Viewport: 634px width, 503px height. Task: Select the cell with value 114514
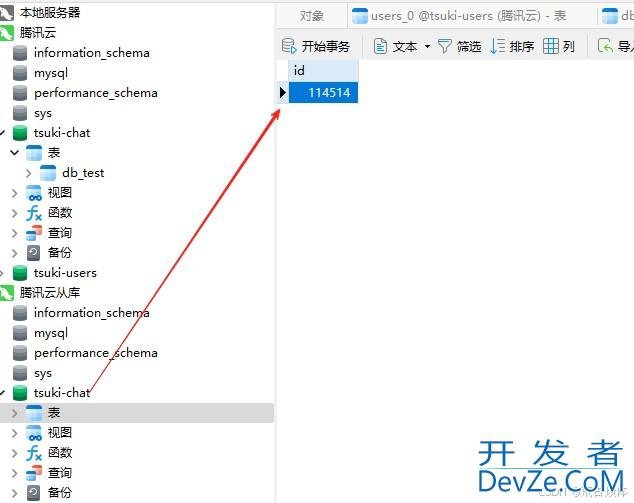tap(323, 93)
